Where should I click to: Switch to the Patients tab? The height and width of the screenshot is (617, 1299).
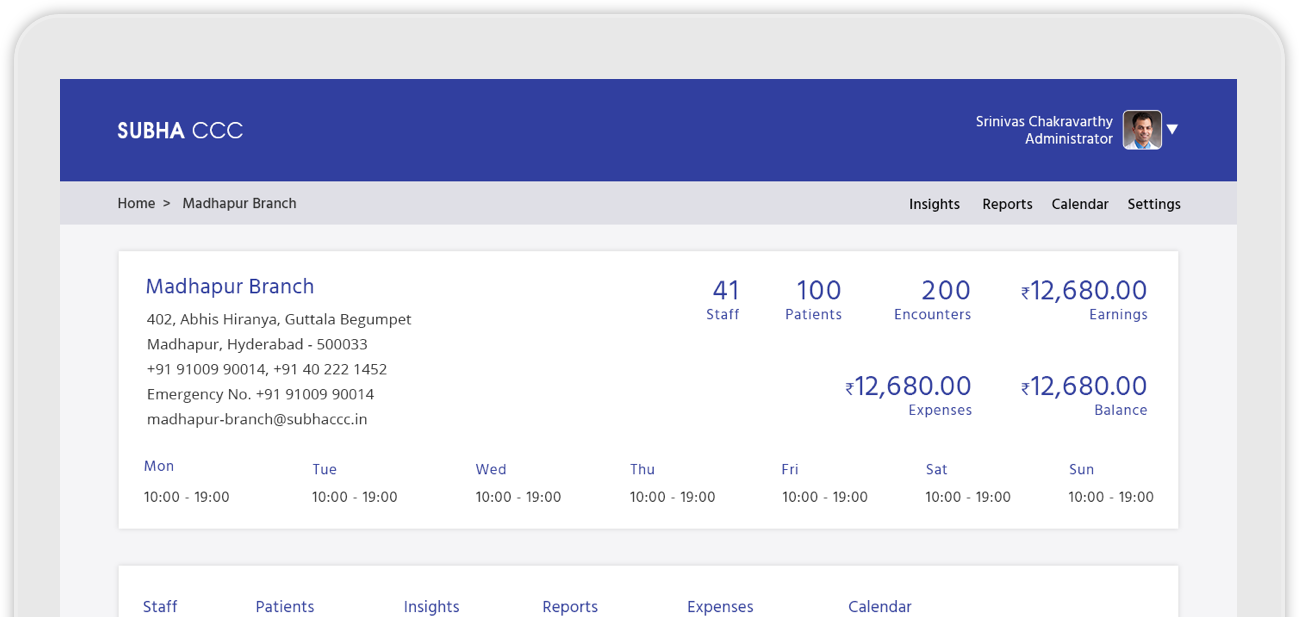[x=285, y=606]
